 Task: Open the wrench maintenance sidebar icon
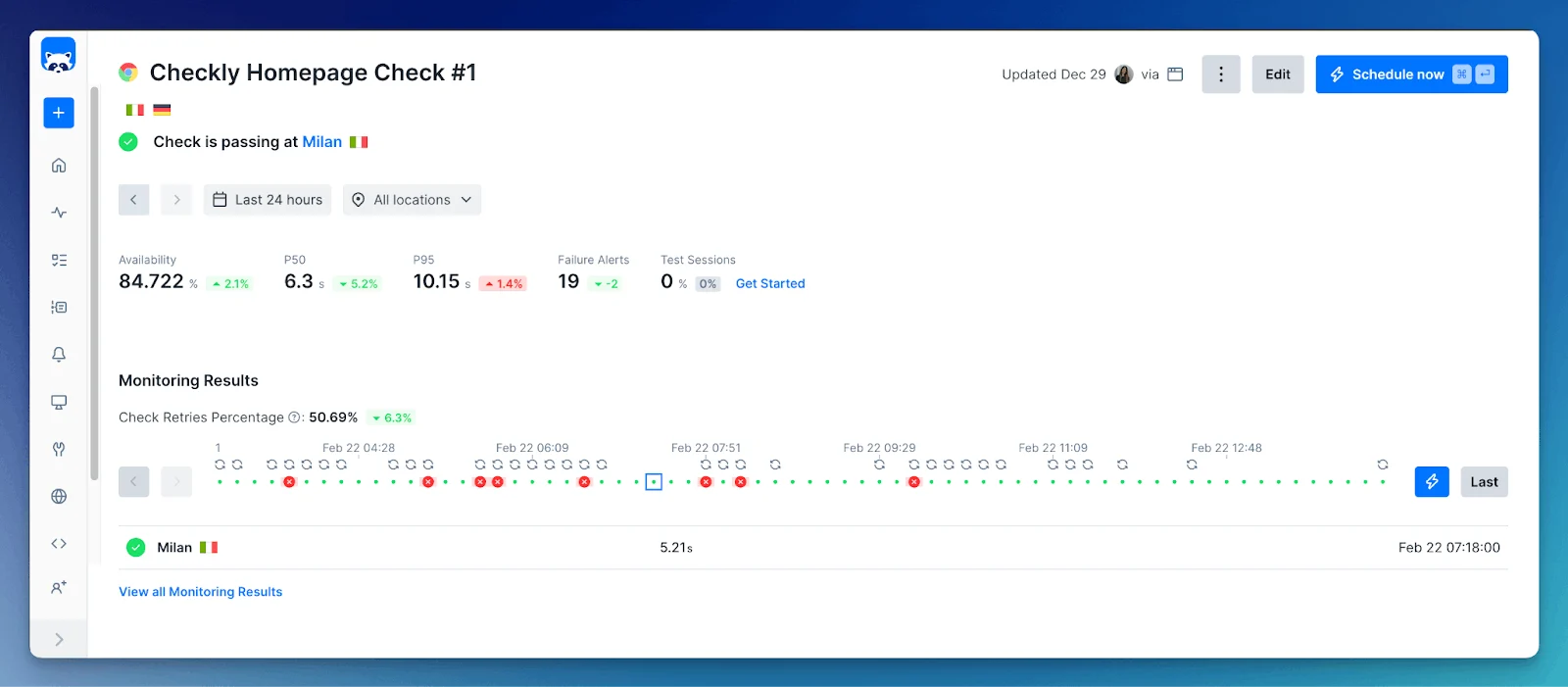pos(59,449)
